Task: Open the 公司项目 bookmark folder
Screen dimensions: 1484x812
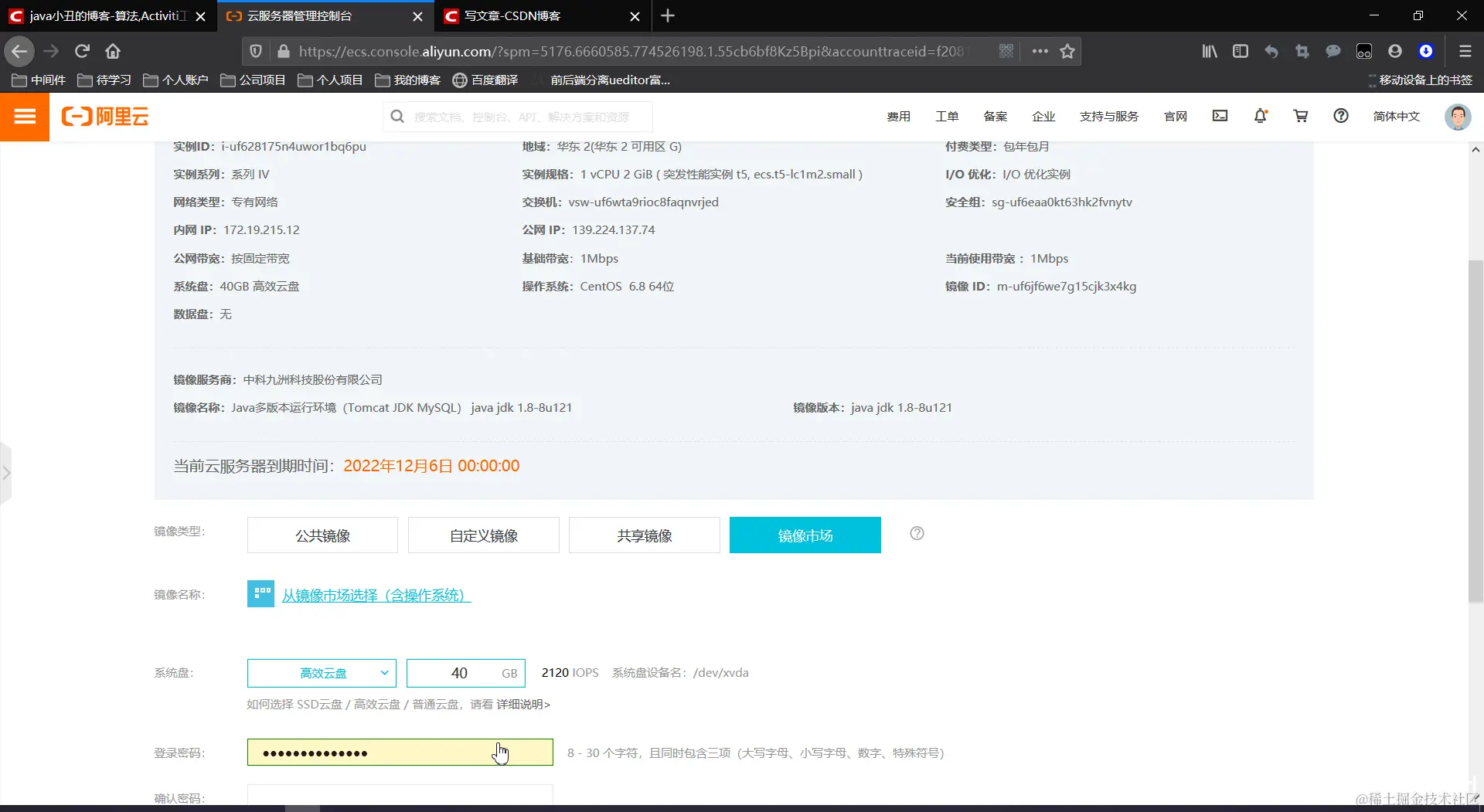Action: coord(254,80)
